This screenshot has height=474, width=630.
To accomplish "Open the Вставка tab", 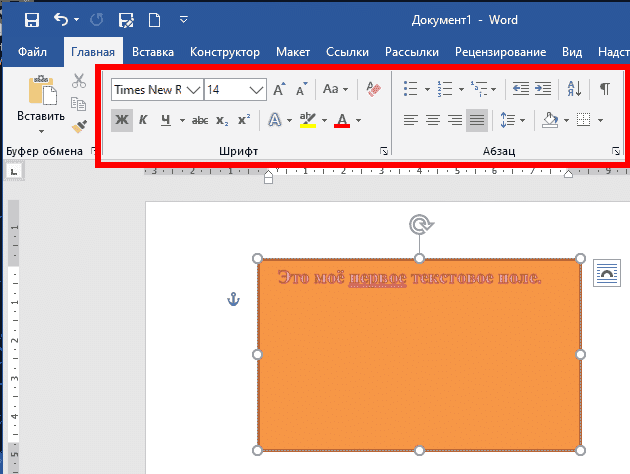I will [152, 52].
